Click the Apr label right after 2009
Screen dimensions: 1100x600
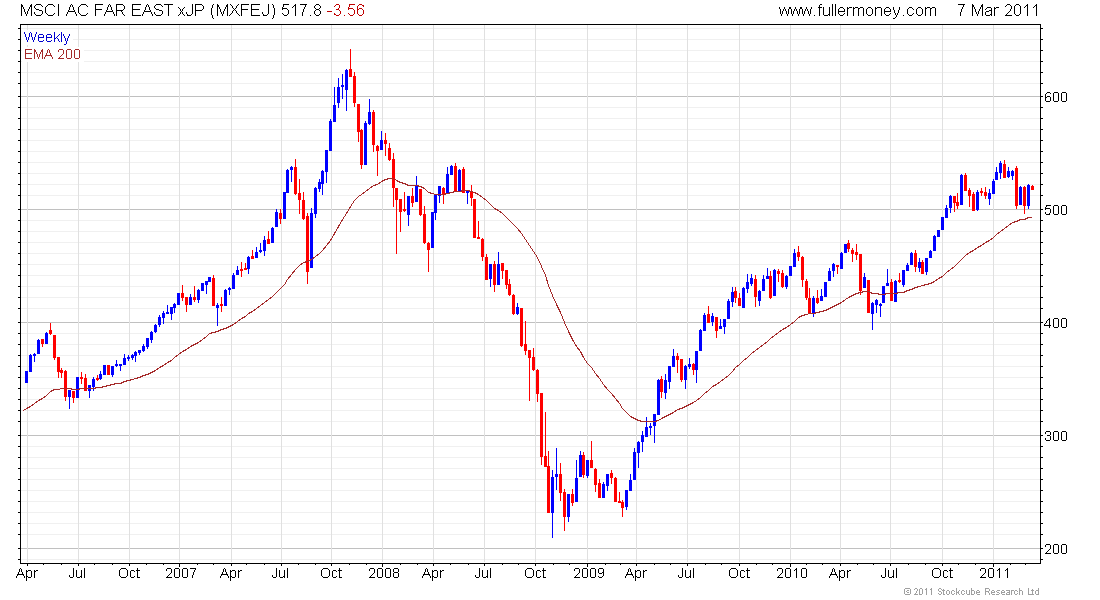[x=636, y=574]
